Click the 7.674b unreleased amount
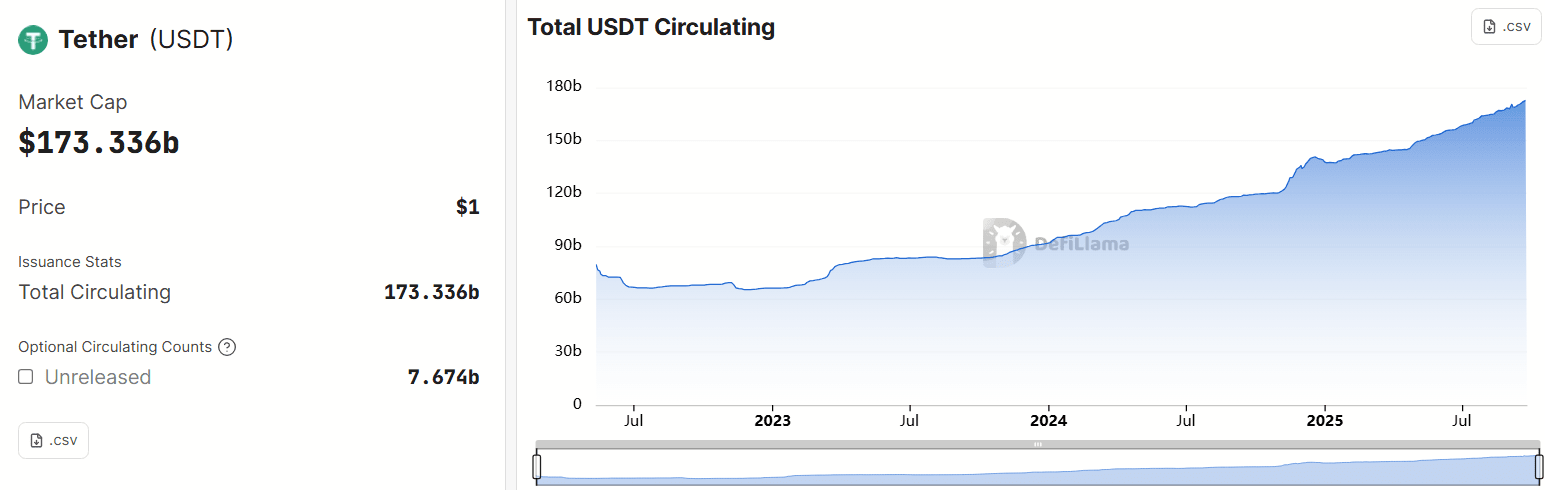 click(443, 377)
